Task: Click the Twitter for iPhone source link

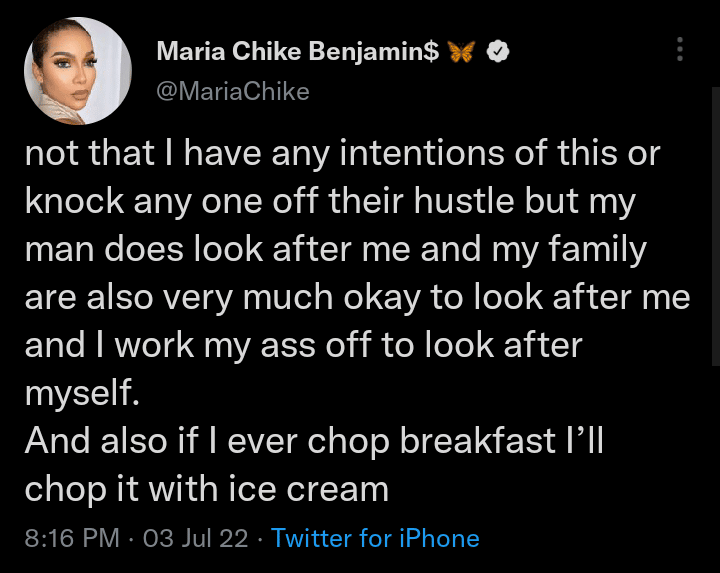Action: click(x=375, y=539)
